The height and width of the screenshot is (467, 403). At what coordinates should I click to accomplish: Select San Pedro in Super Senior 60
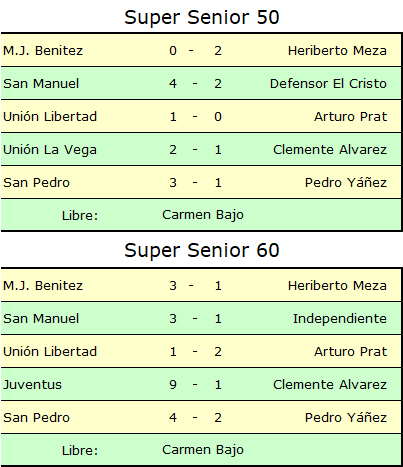click(36, 418)
